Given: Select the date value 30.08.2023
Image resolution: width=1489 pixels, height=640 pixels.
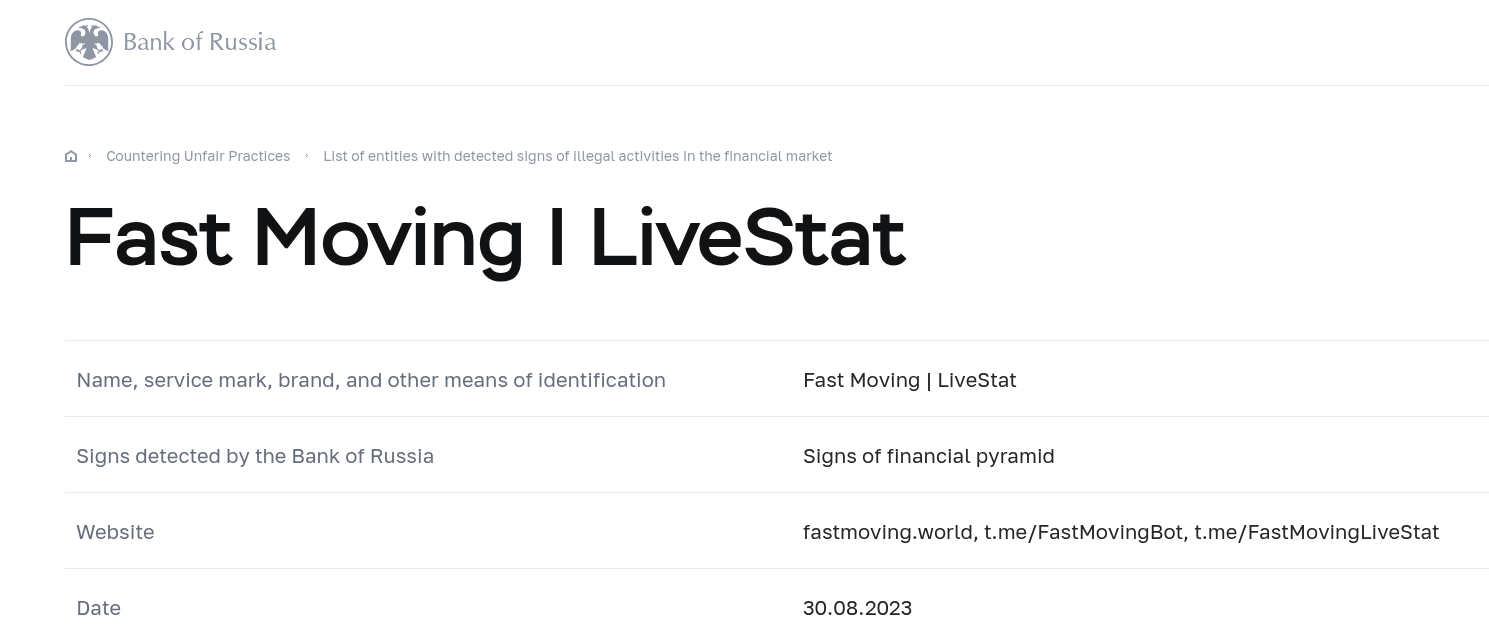Looking at the screenshot, I should (857, 608).
